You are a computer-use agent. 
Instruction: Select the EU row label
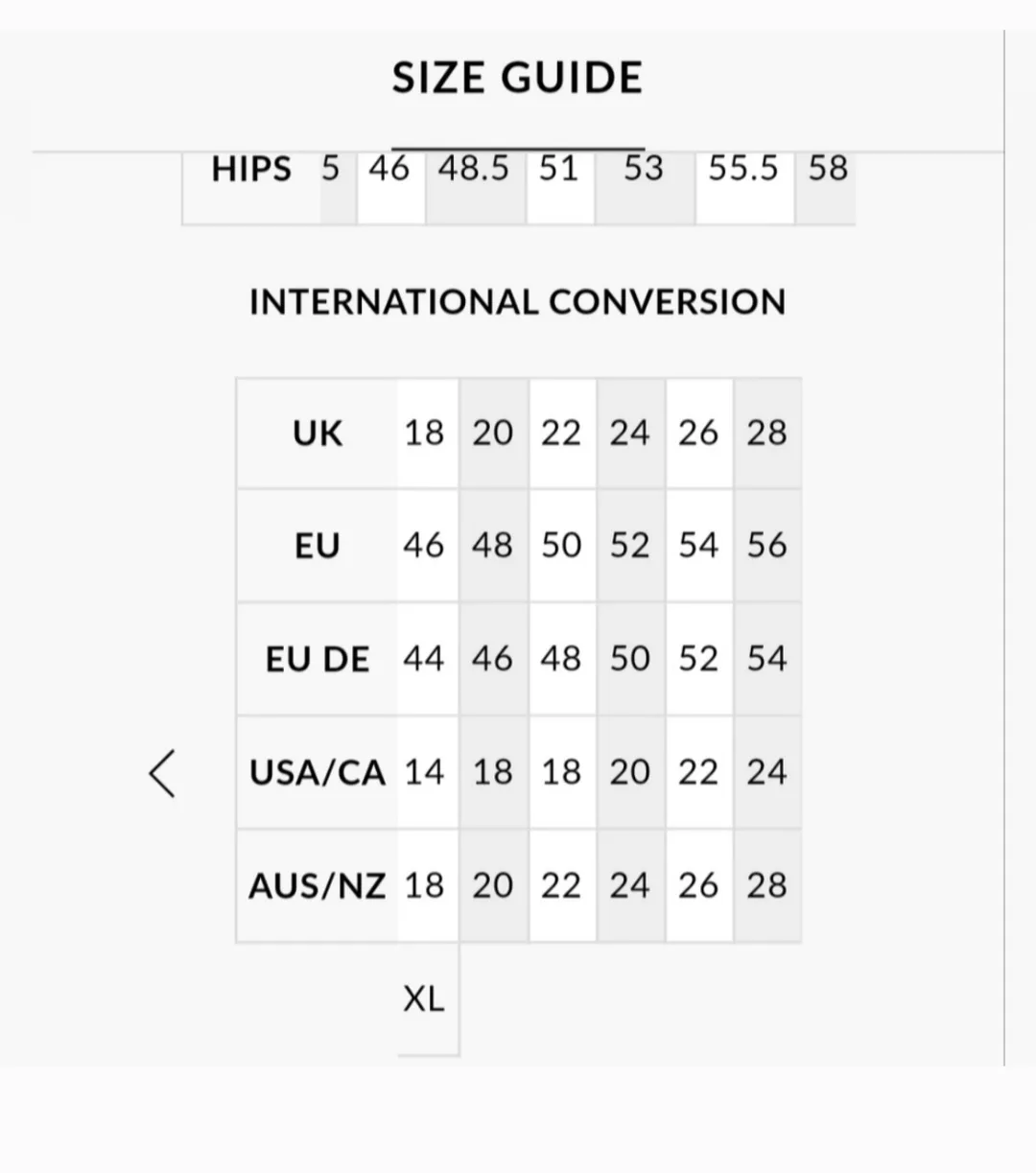tap(318, 547)
